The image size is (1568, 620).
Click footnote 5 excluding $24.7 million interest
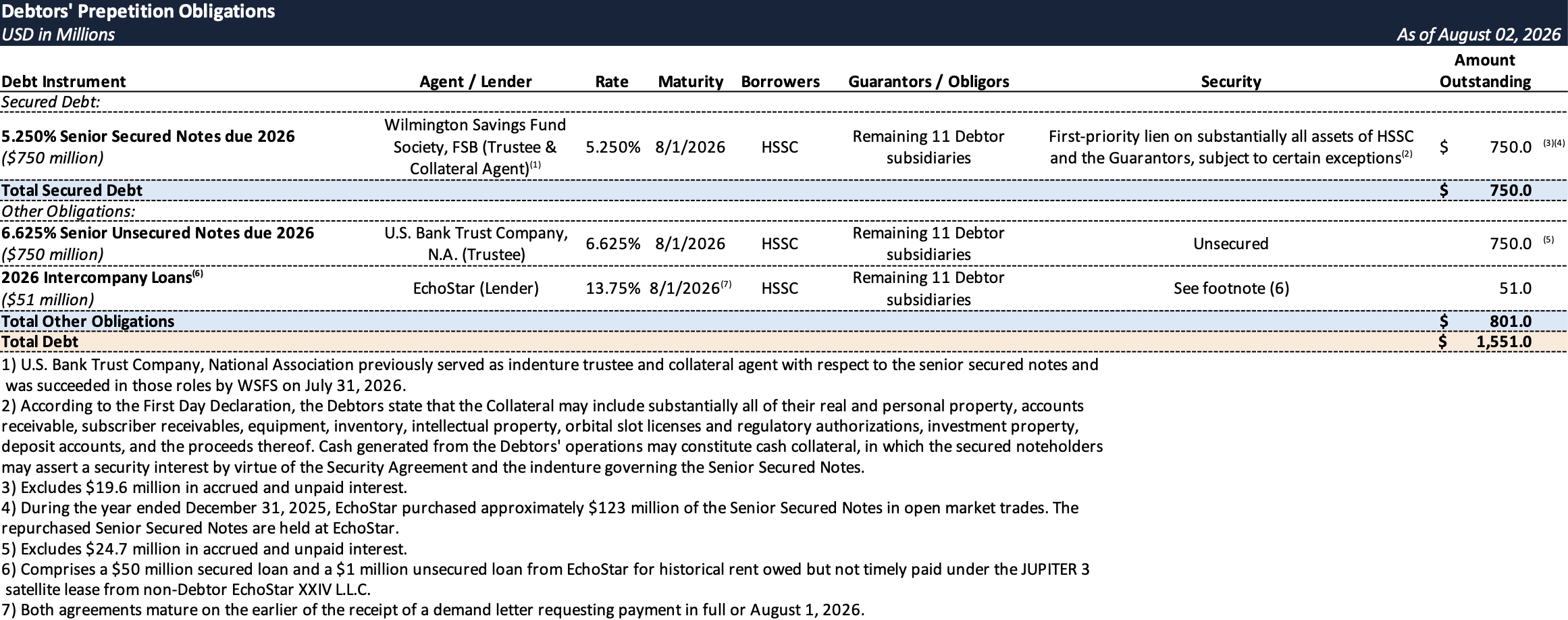click(x=204, y=548)
